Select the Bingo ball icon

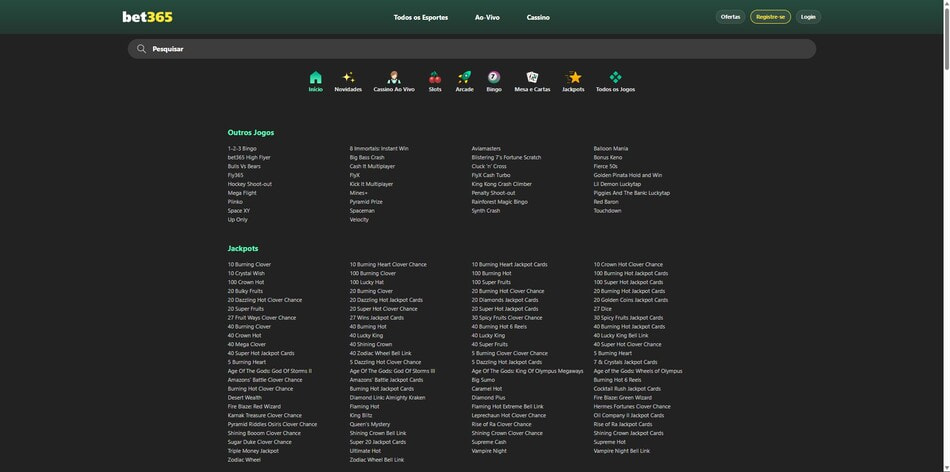pos(494,78)
